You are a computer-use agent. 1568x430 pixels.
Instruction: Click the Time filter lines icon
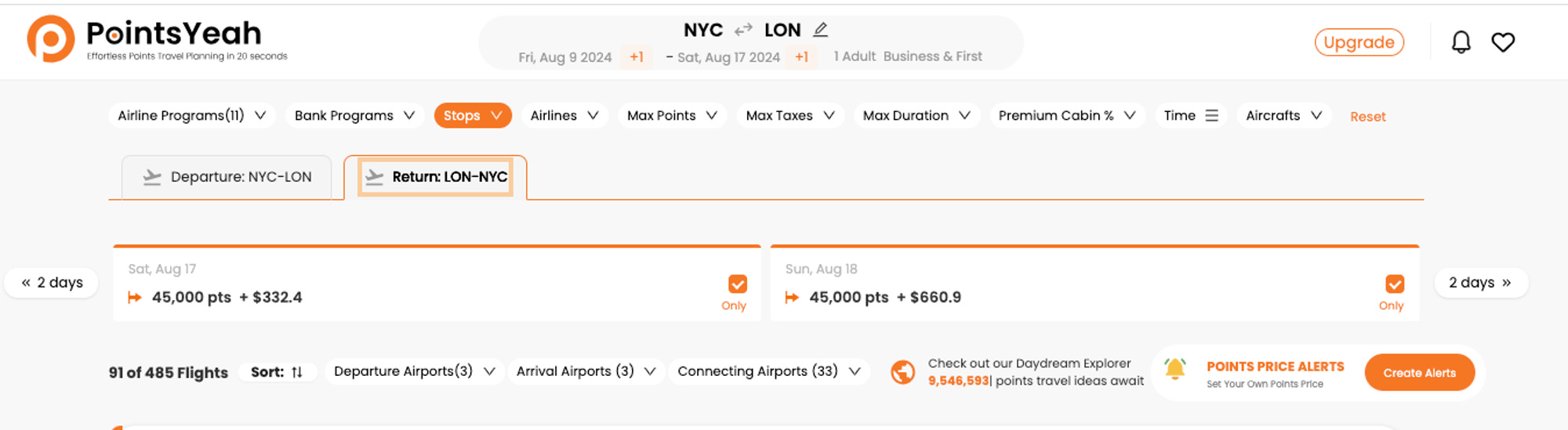(x=1211, y=115)
